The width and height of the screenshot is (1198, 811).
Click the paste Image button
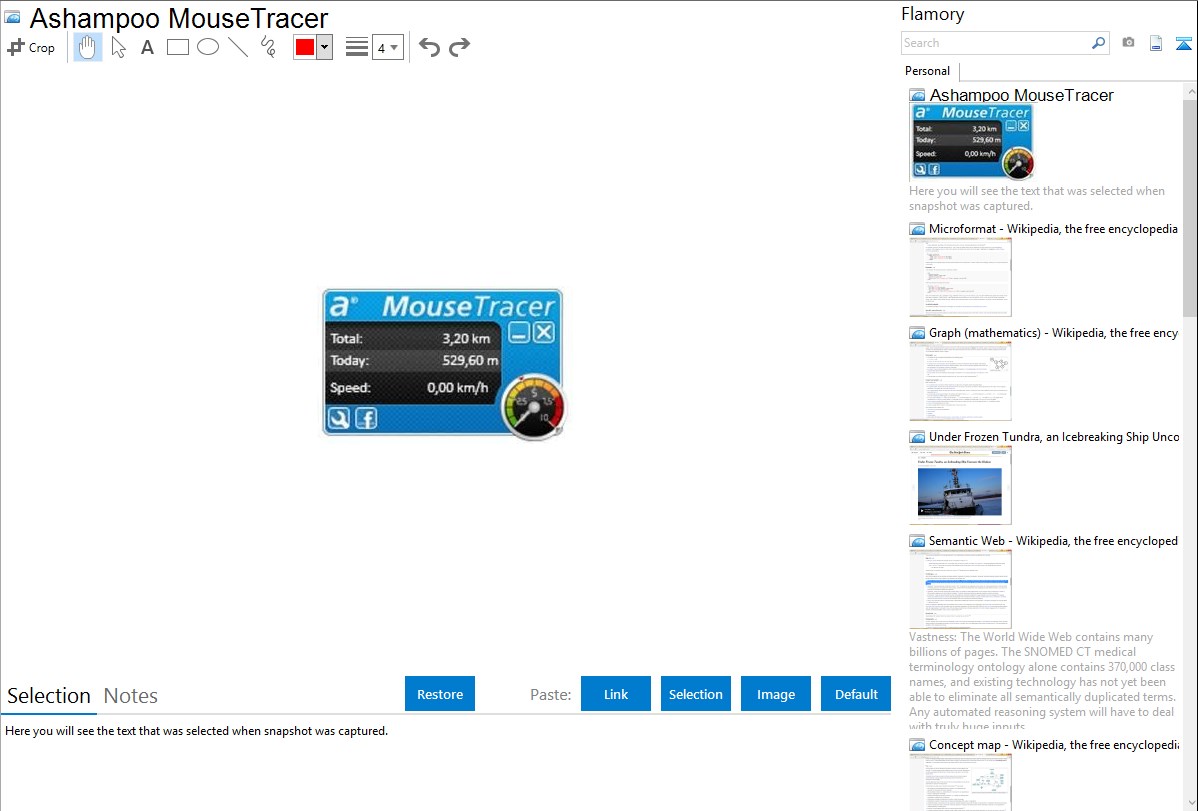coord(776,694)
